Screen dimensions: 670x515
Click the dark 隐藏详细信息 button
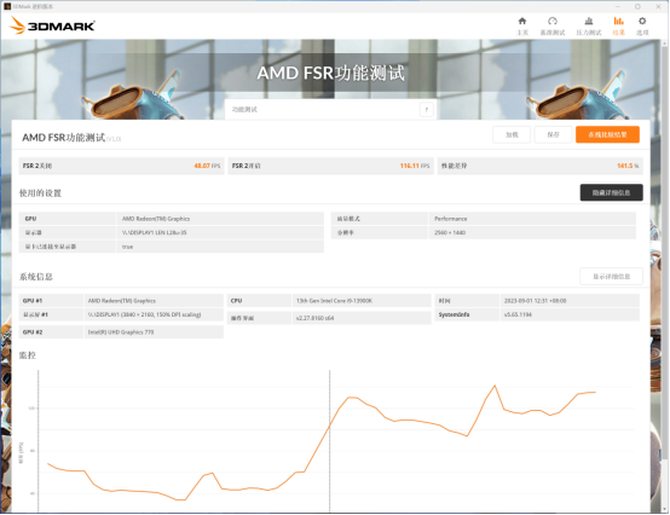pyautogui.click(x=611, y=193)
